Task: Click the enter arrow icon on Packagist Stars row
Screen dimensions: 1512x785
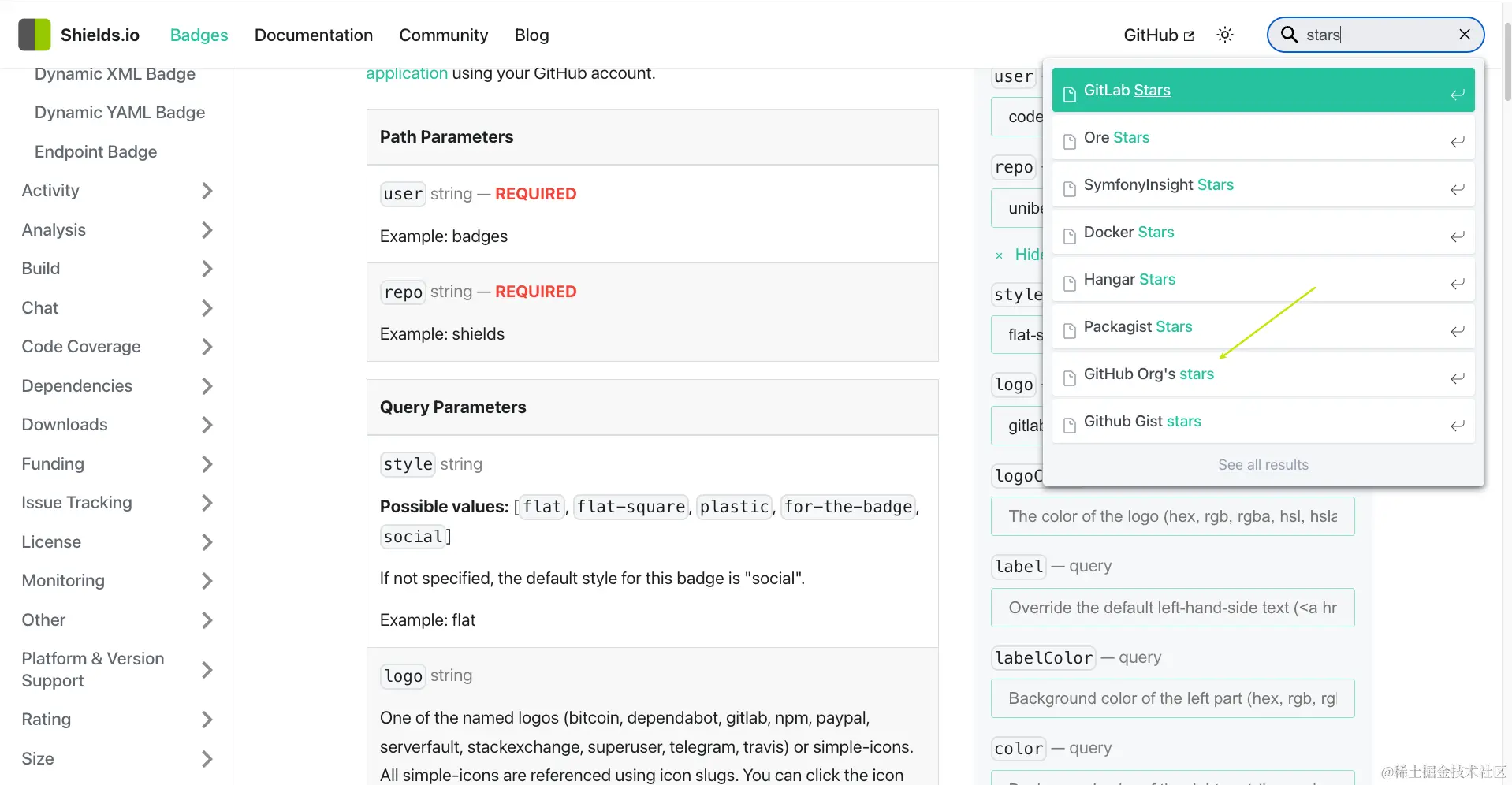Action: pos(1458,331)
